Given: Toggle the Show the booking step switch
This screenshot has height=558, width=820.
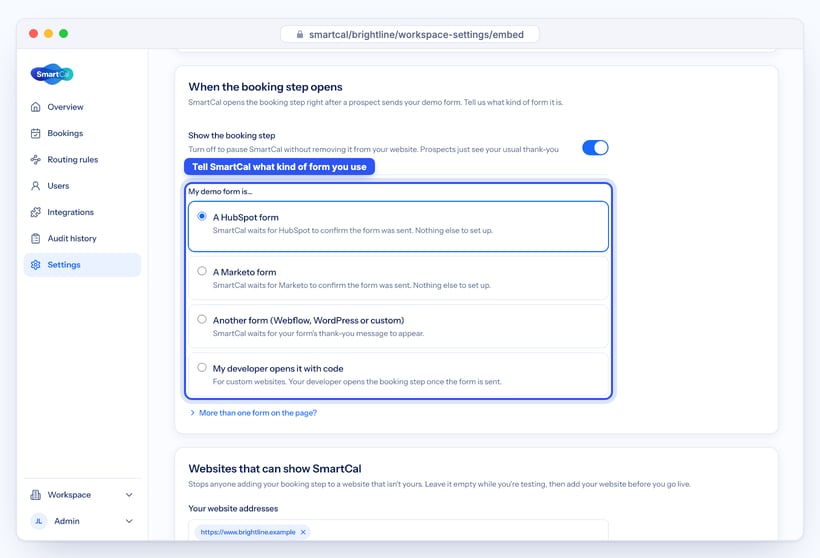Looking at the screenshot, I should click(x=595, y=148).
